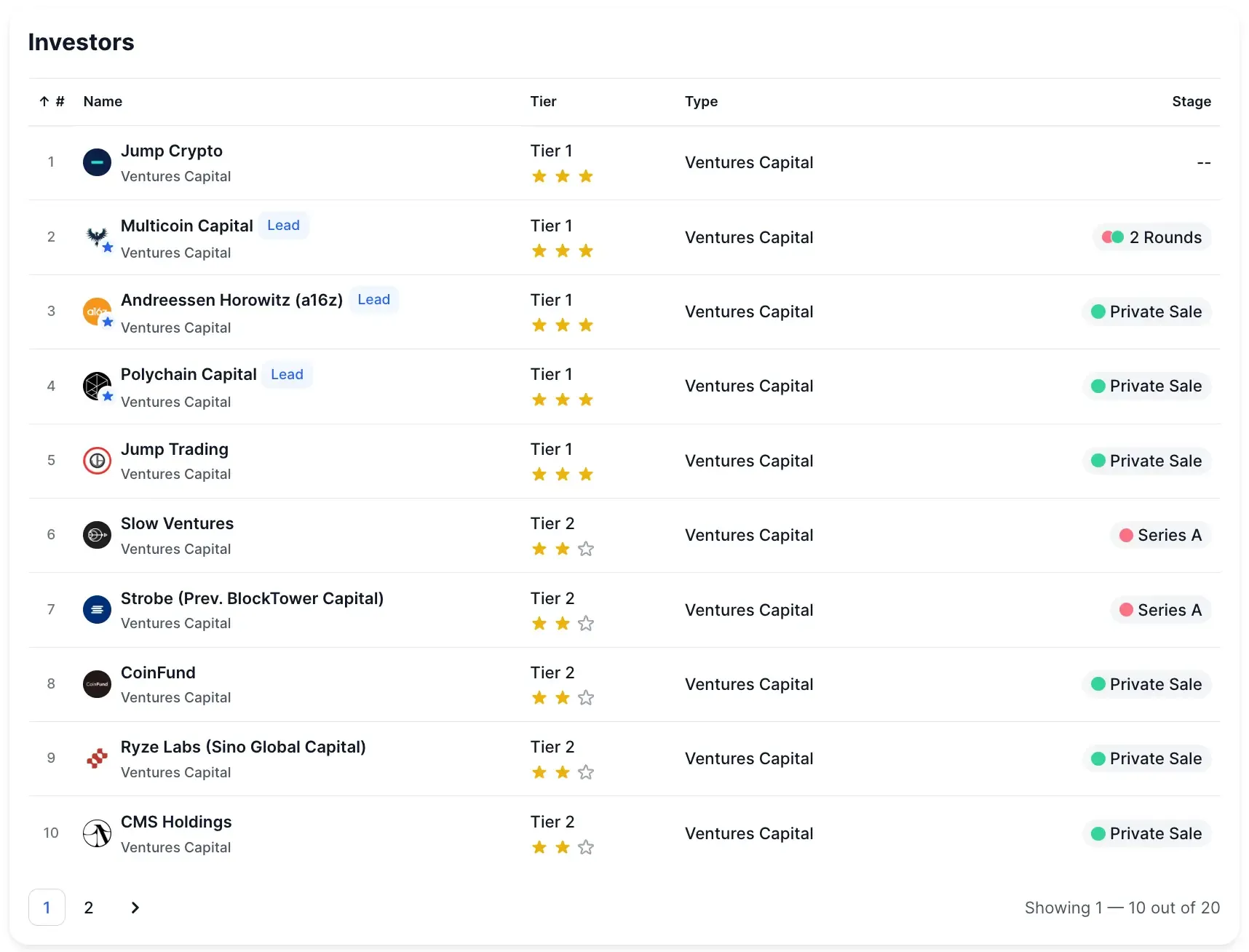Click the Lead tag beside Polychain Capital
The height and width of the screenshot is (952, 1249).
(287, 374)
